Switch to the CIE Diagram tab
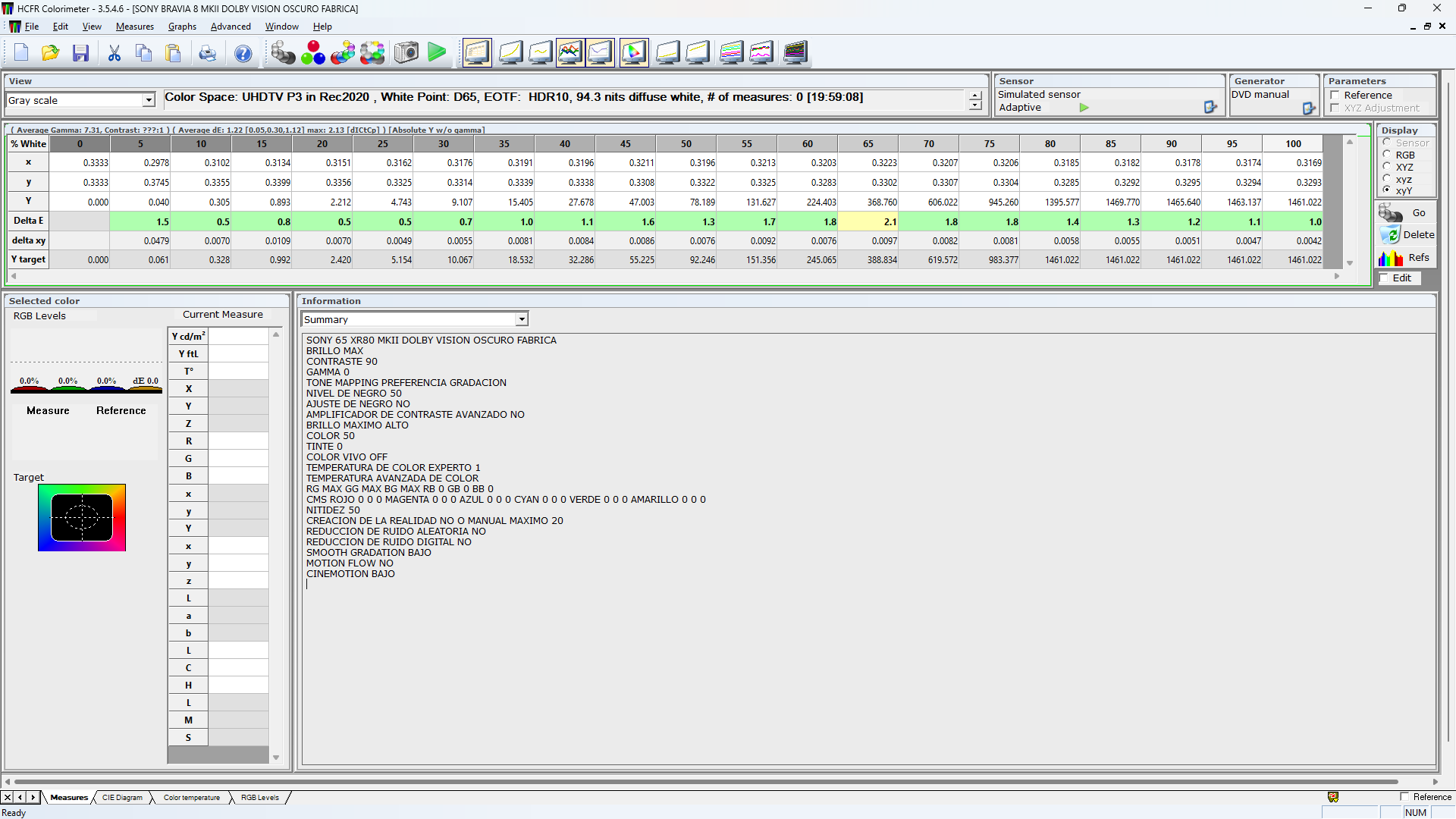 (122, 798)
